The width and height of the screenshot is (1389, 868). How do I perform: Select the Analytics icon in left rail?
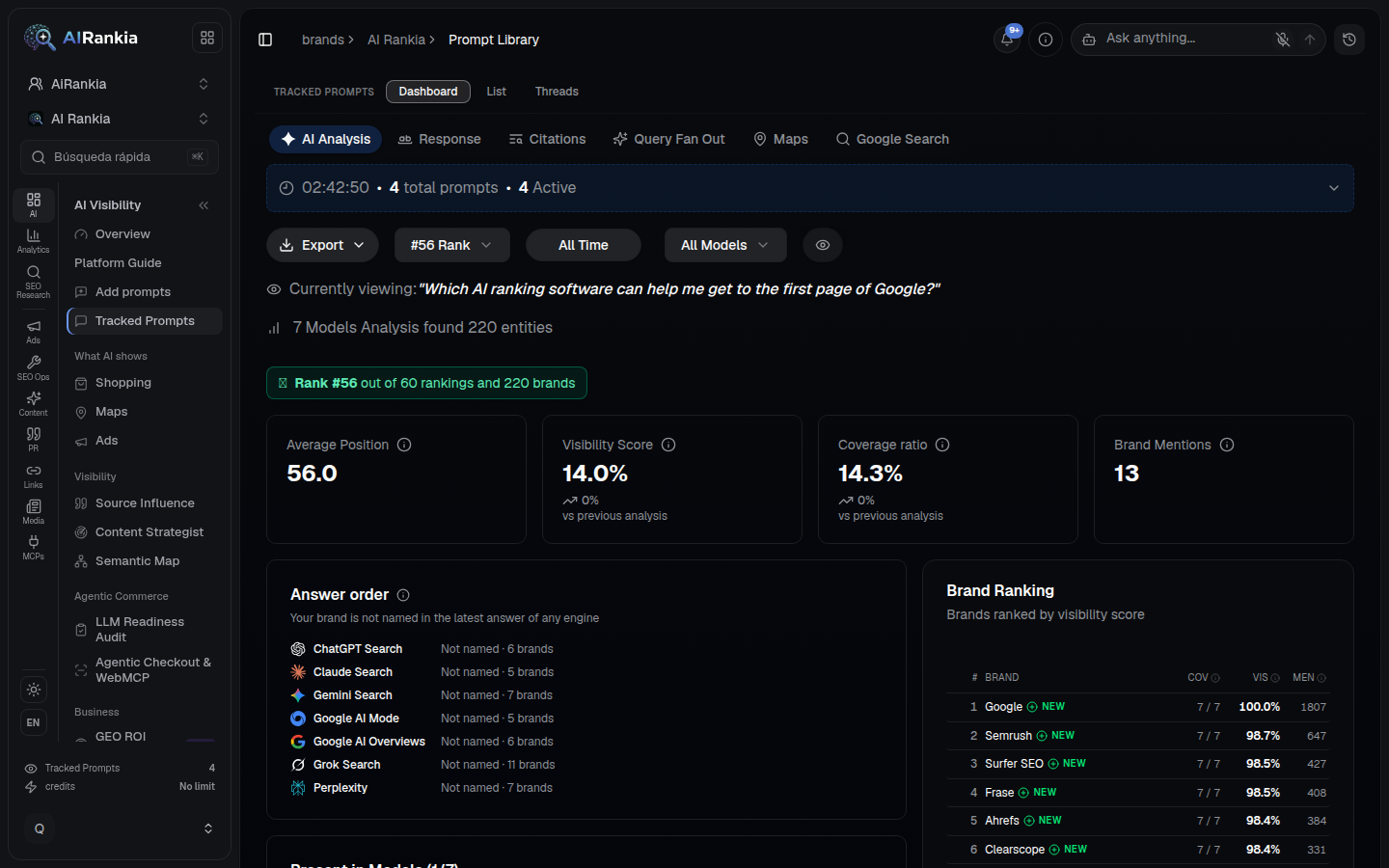(33, 241)
